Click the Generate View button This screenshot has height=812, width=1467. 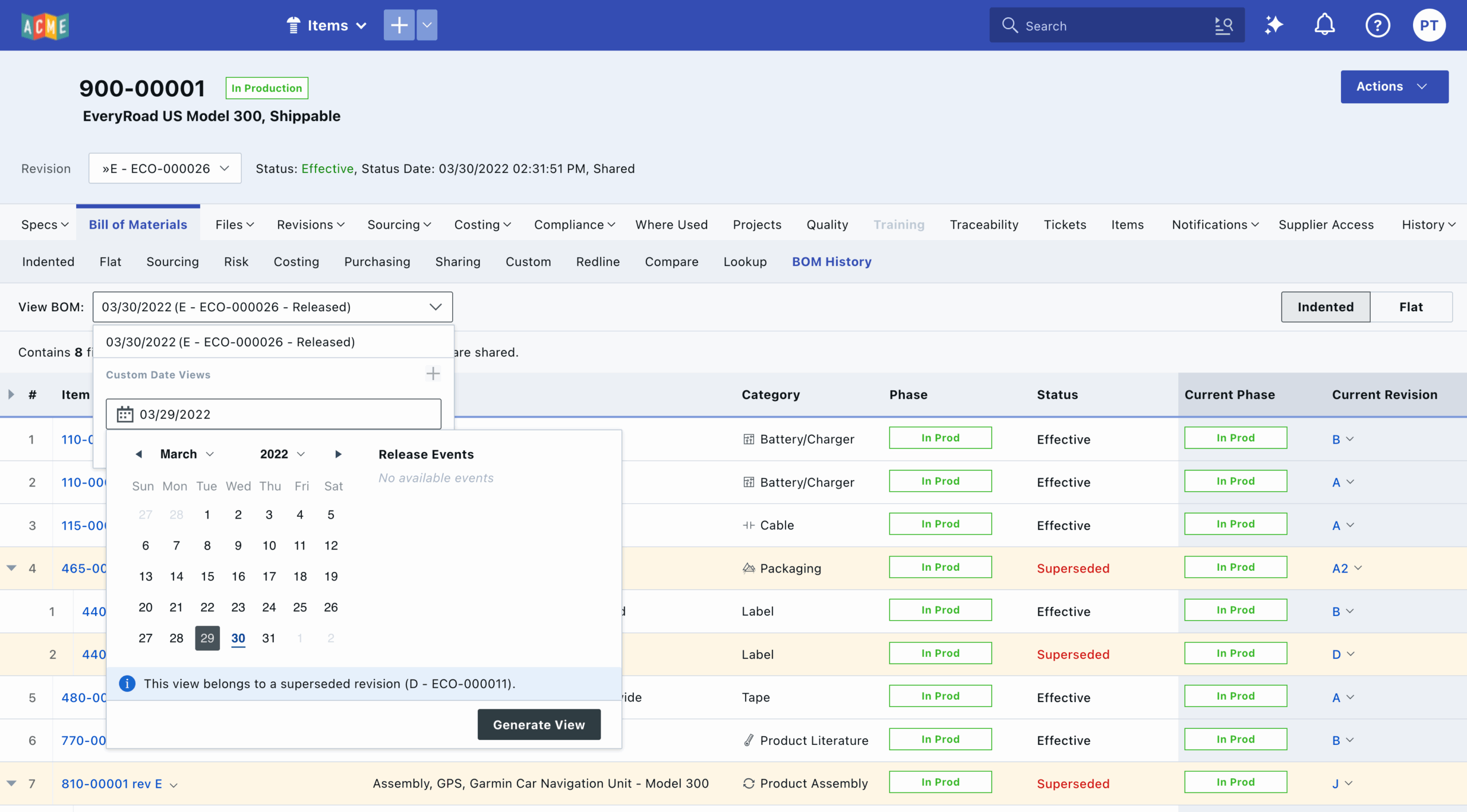(x=539, y=725)
